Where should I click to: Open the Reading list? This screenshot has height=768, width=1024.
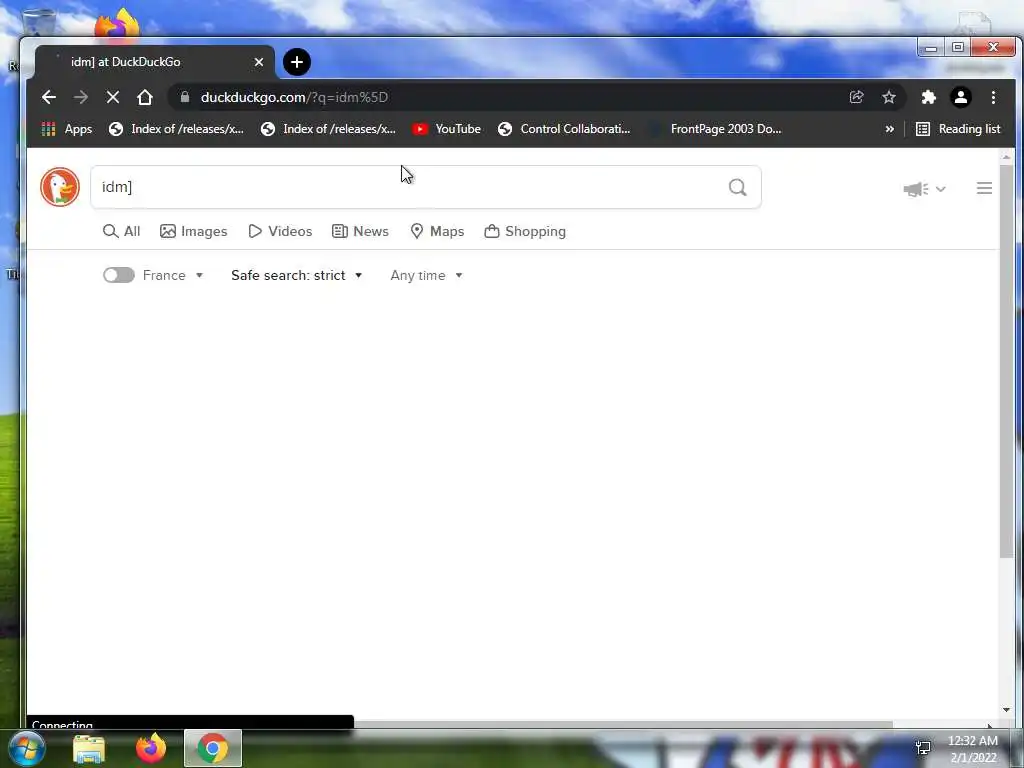958,129
